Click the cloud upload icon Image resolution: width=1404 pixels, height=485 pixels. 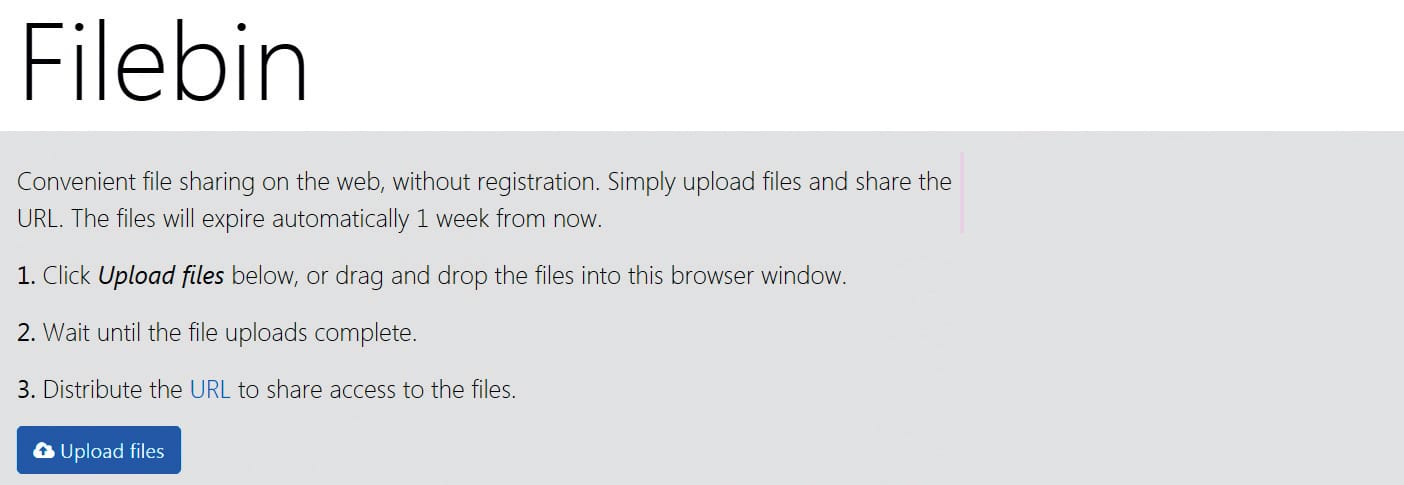point(44,451)
